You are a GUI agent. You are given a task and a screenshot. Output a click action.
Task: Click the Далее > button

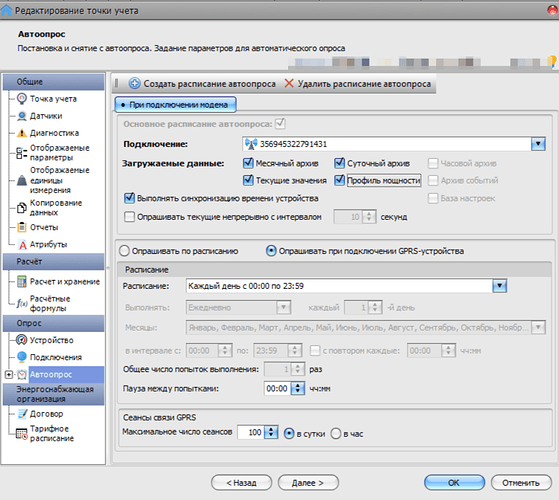click(308, 483)
